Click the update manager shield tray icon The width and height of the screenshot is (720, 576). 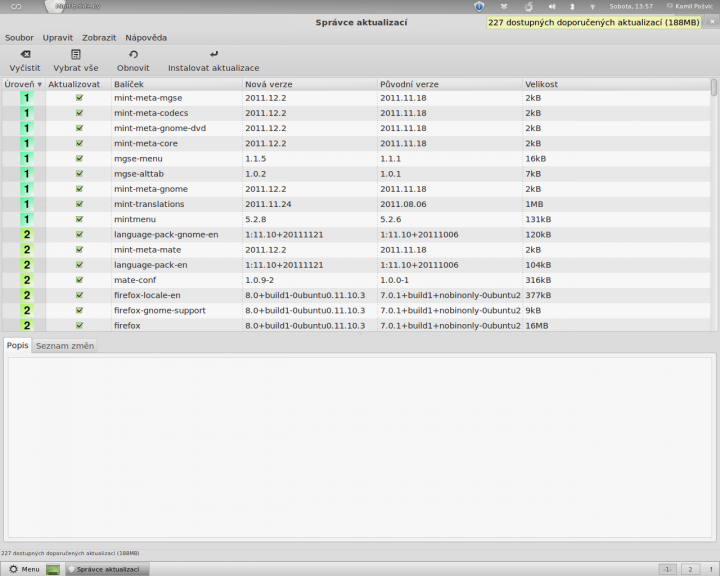point(479,6)
